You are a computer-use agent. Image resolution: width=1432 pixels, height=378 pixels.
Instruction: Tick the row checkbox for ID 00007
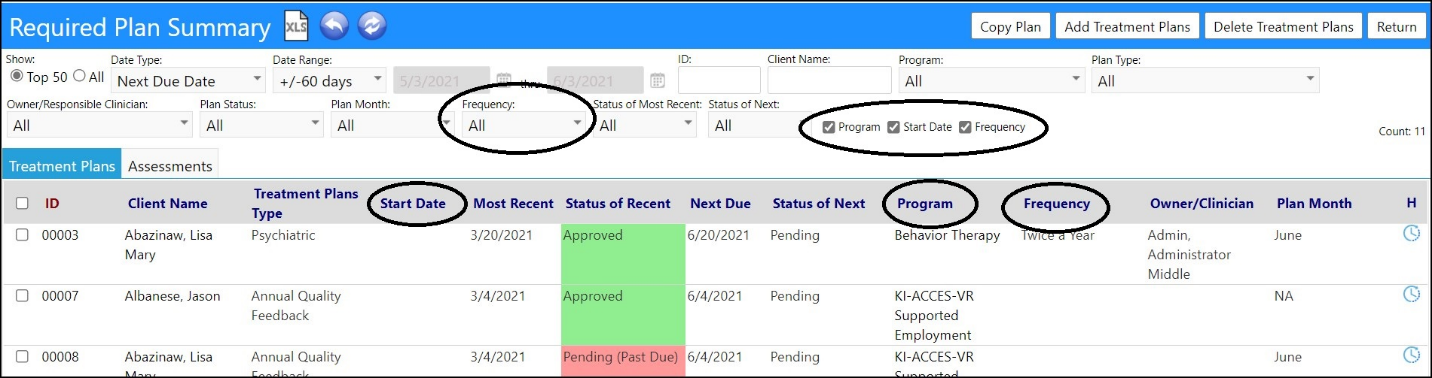click(x=22, y=296)
